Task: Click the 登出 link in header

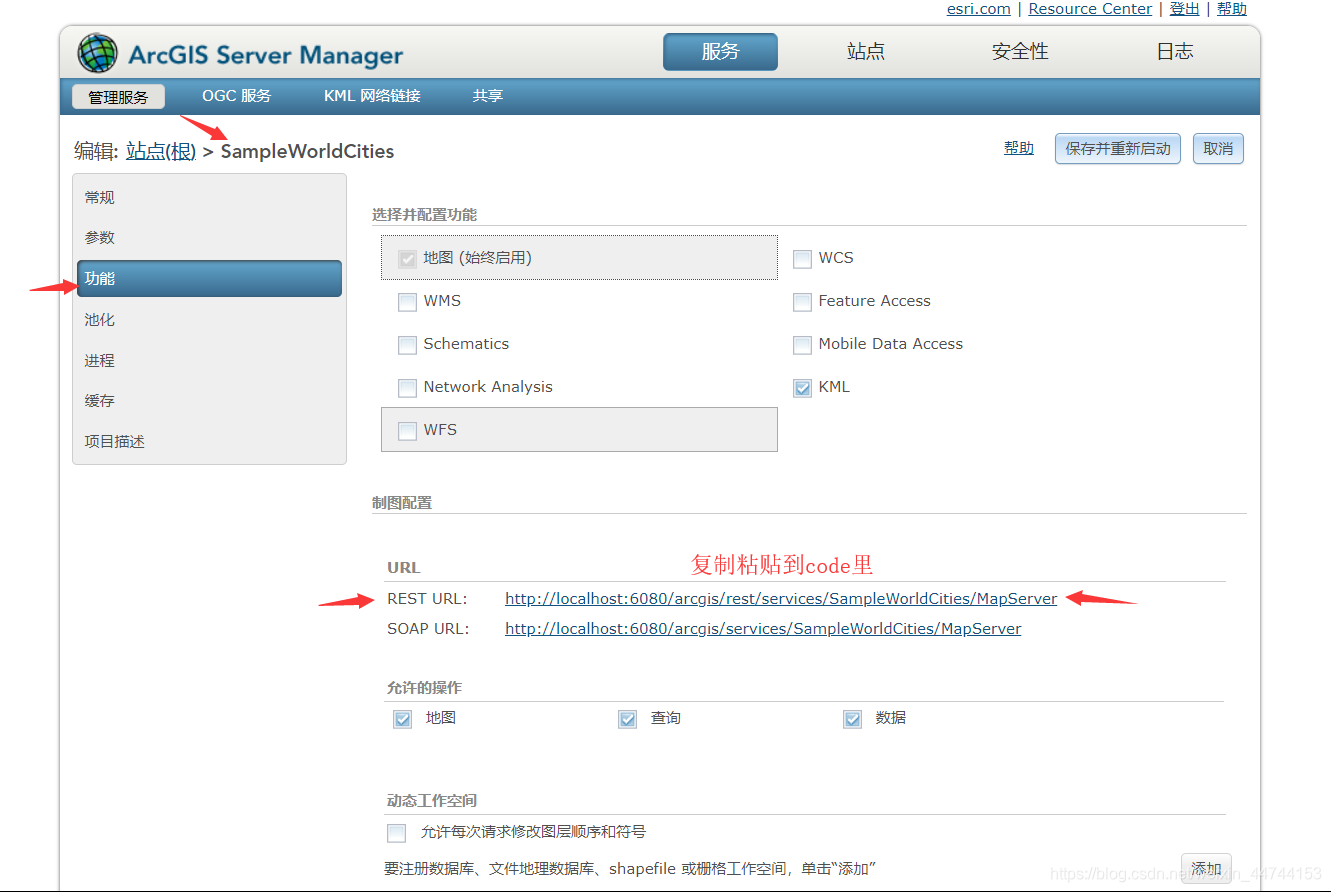Action: pos(1184,9)
